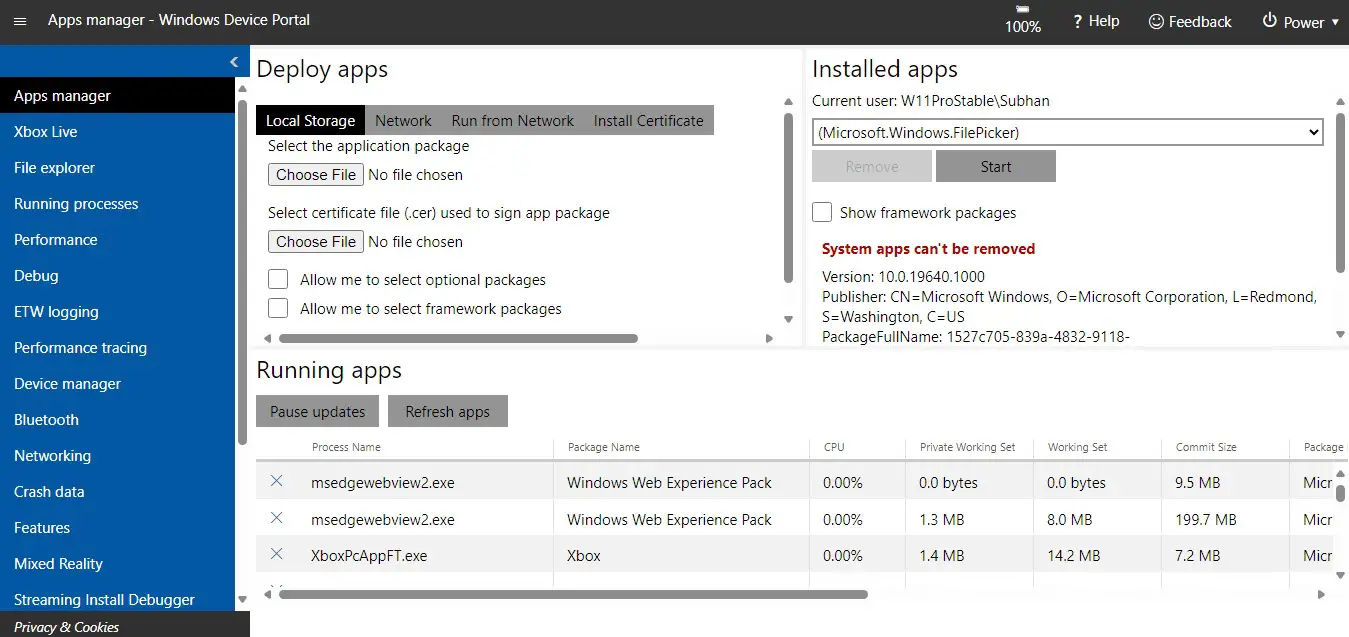Click the Version: 10.0.19640.1000 text
1349x637 pixels.
(x=903, y=276)
